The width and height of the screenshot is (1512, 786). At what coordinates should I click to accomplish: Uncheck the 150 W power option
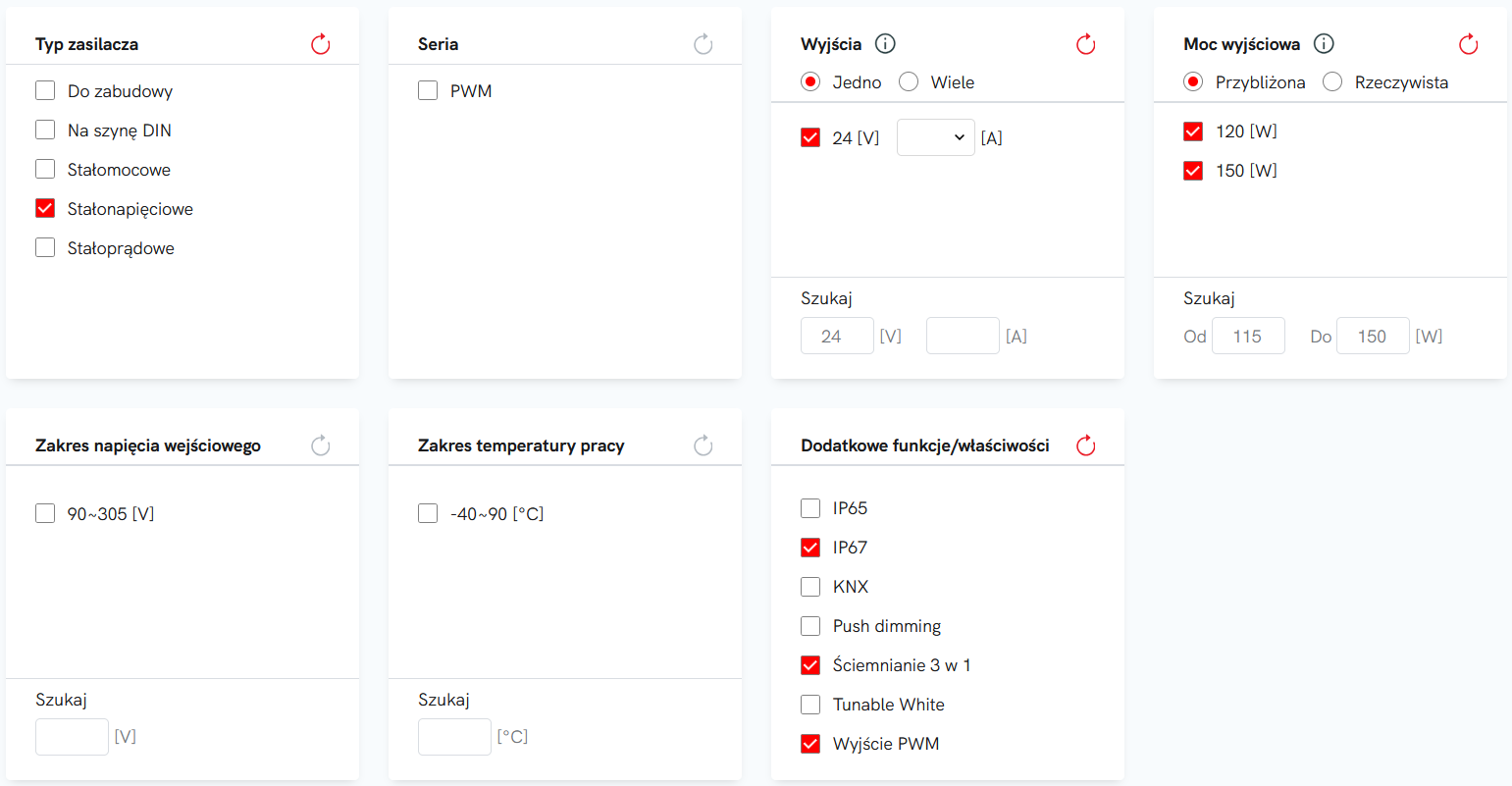tap(1193, 171)
